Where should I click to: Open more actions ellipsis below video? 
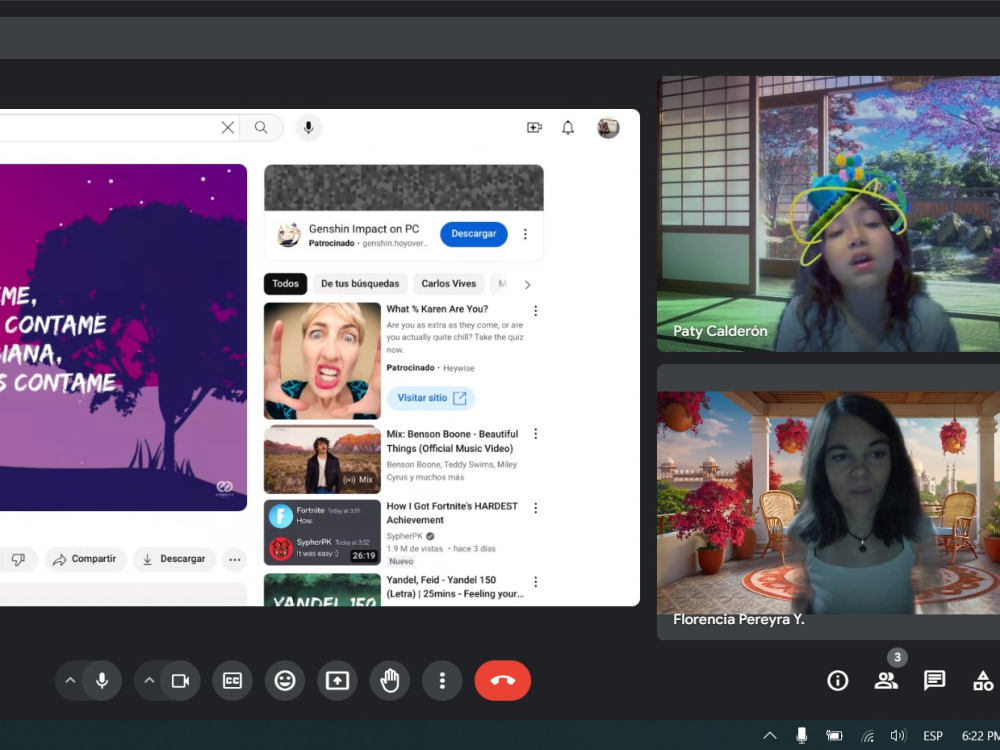pyautogui.click(x=235, y=560)
